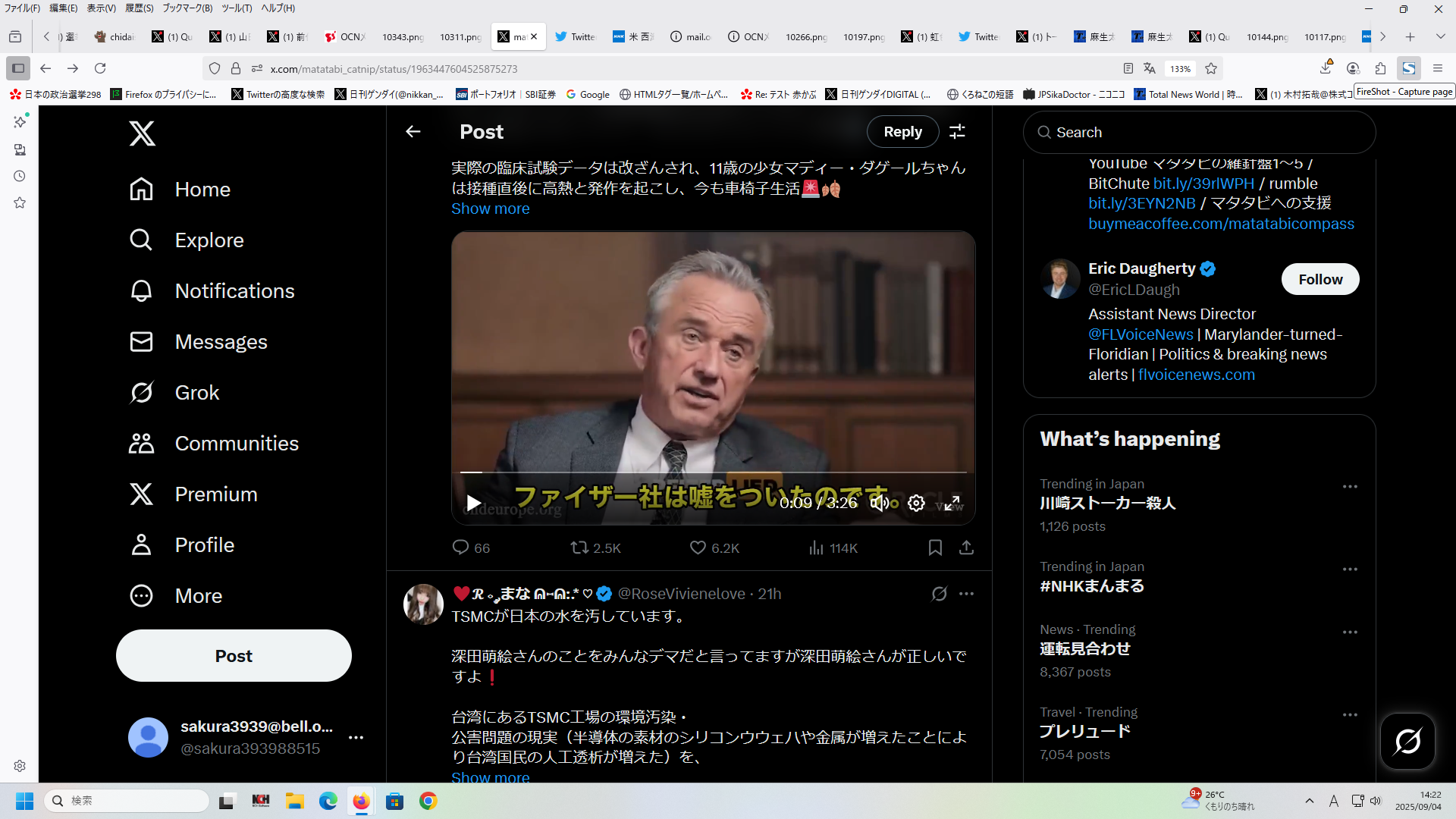Open the floating Grok button

pos(1407,741)
